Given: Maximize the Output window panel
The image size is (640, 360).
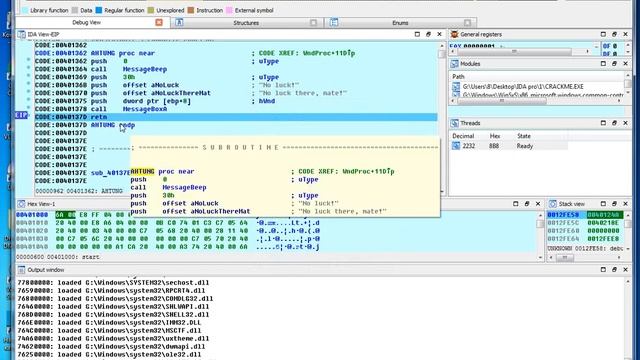Looking at the screenshot, I should pyautogui.click(x=603, y=270).
